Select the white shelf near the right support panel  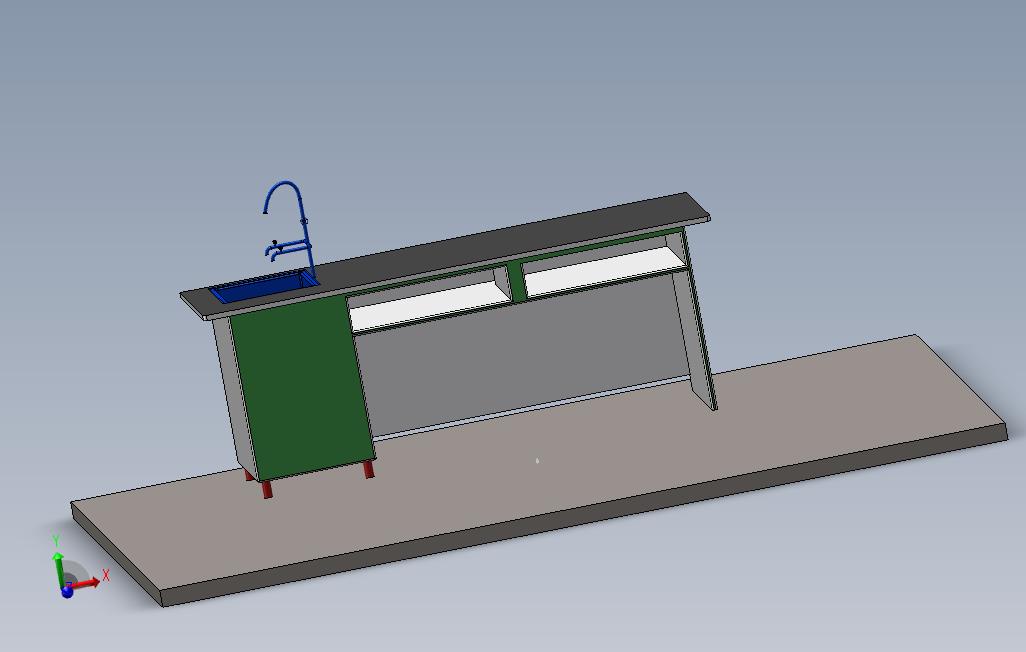(605, 270)
